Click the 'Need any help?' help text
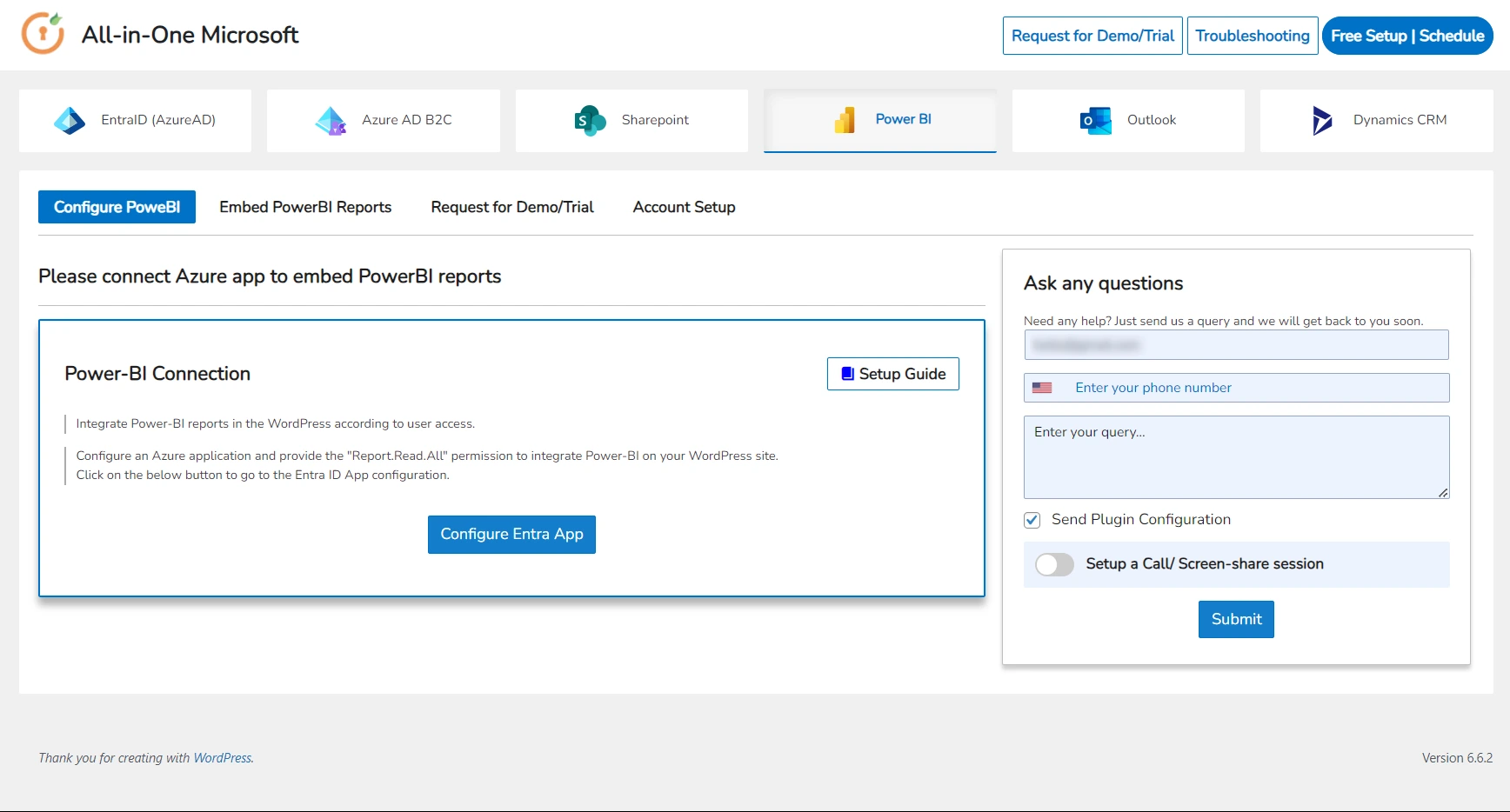This screenshot has height=812, width=1510. 1223,321
